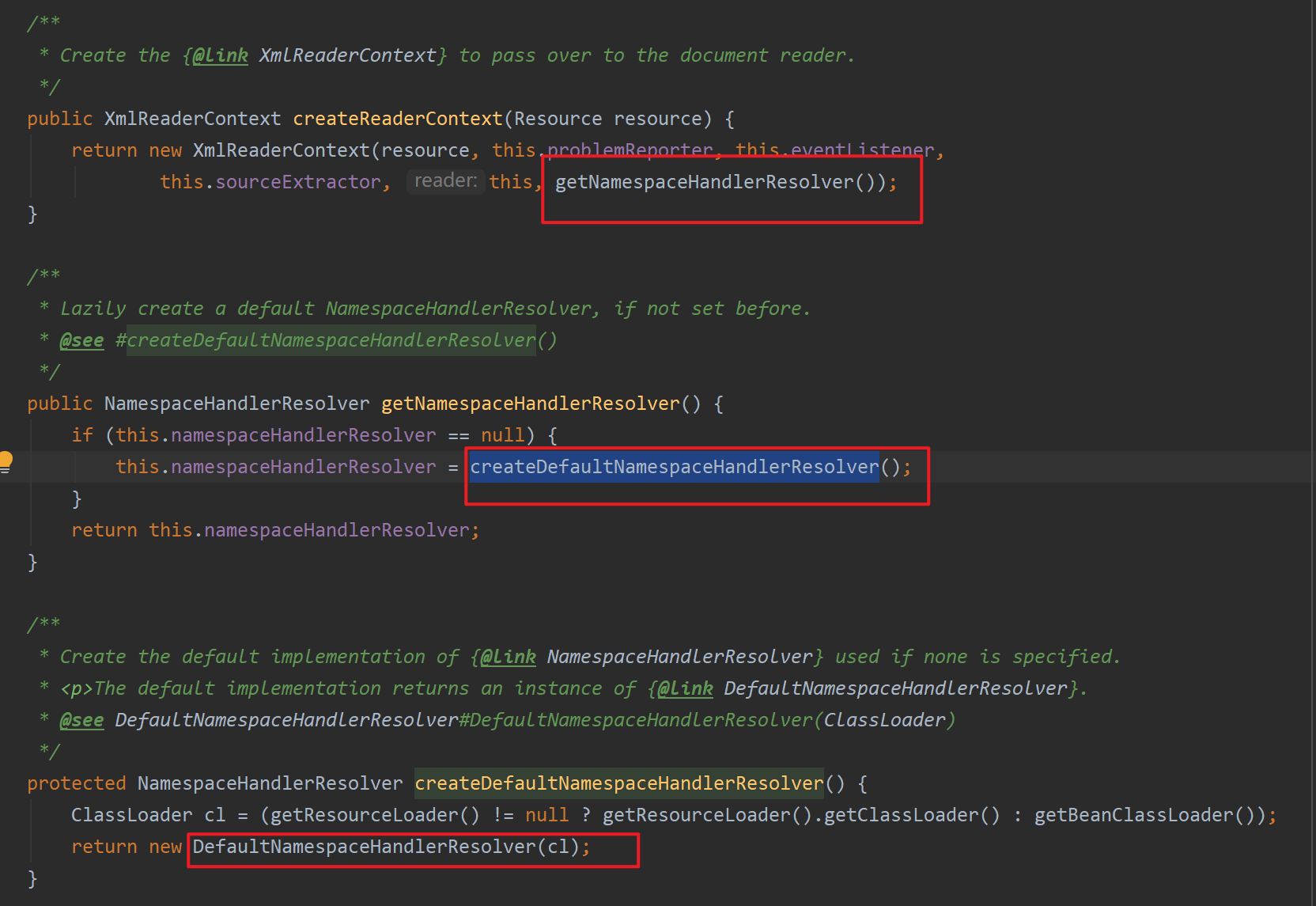
Task: Click the getBeanClassLoader() call
Action: tap(1146, 815)
